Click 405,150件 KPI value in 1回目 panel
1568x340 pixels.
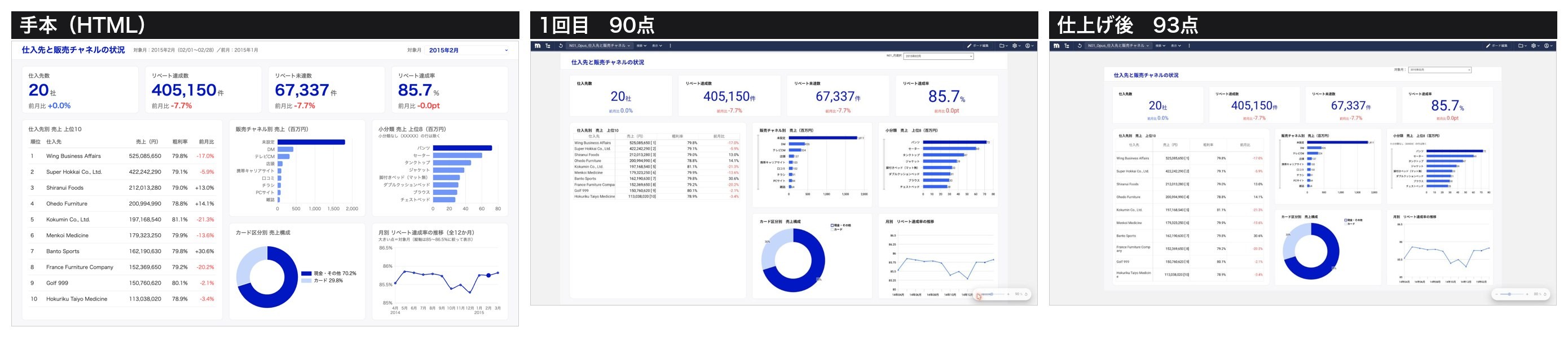[729, 96]
